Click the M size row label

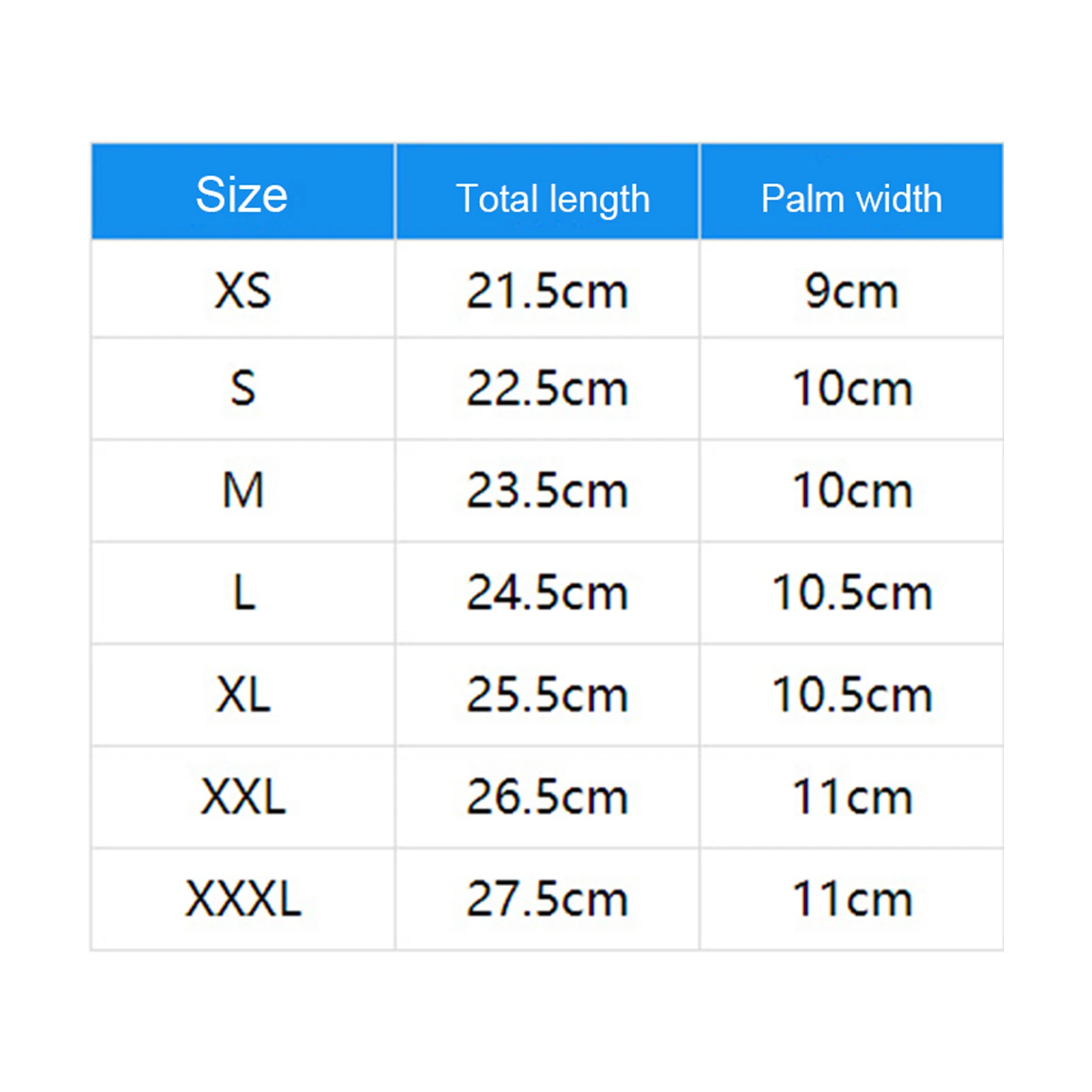point(243,490)
